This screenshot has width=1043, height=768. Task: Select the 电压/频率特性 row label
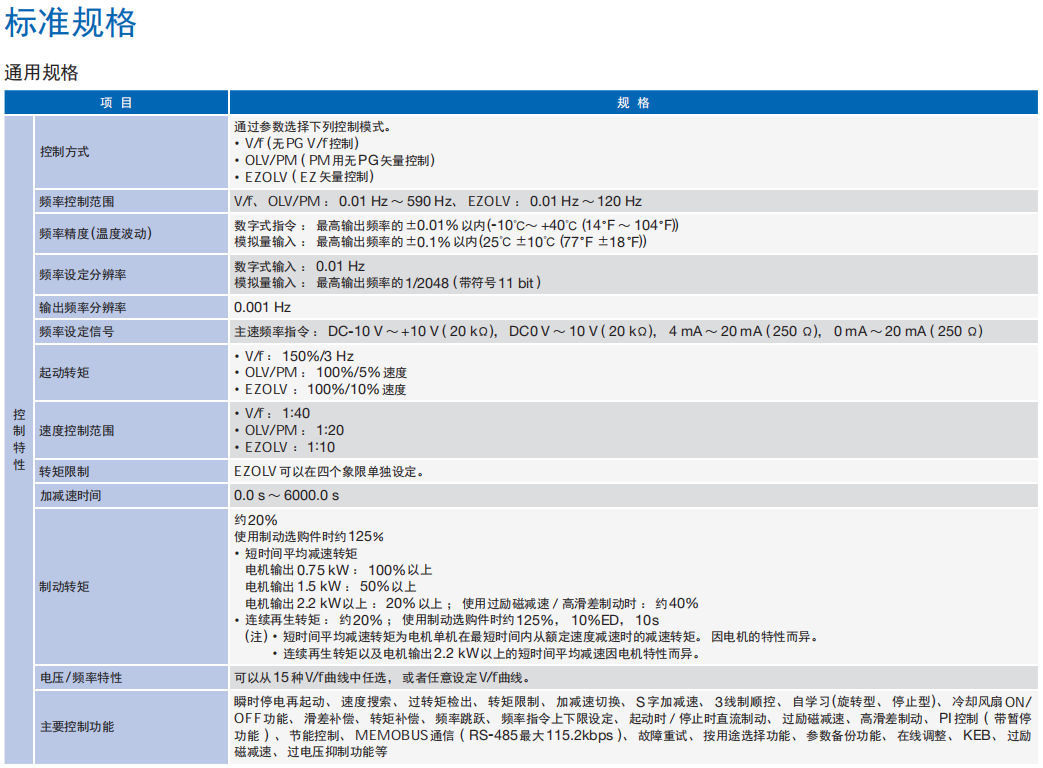click(81, 677)
